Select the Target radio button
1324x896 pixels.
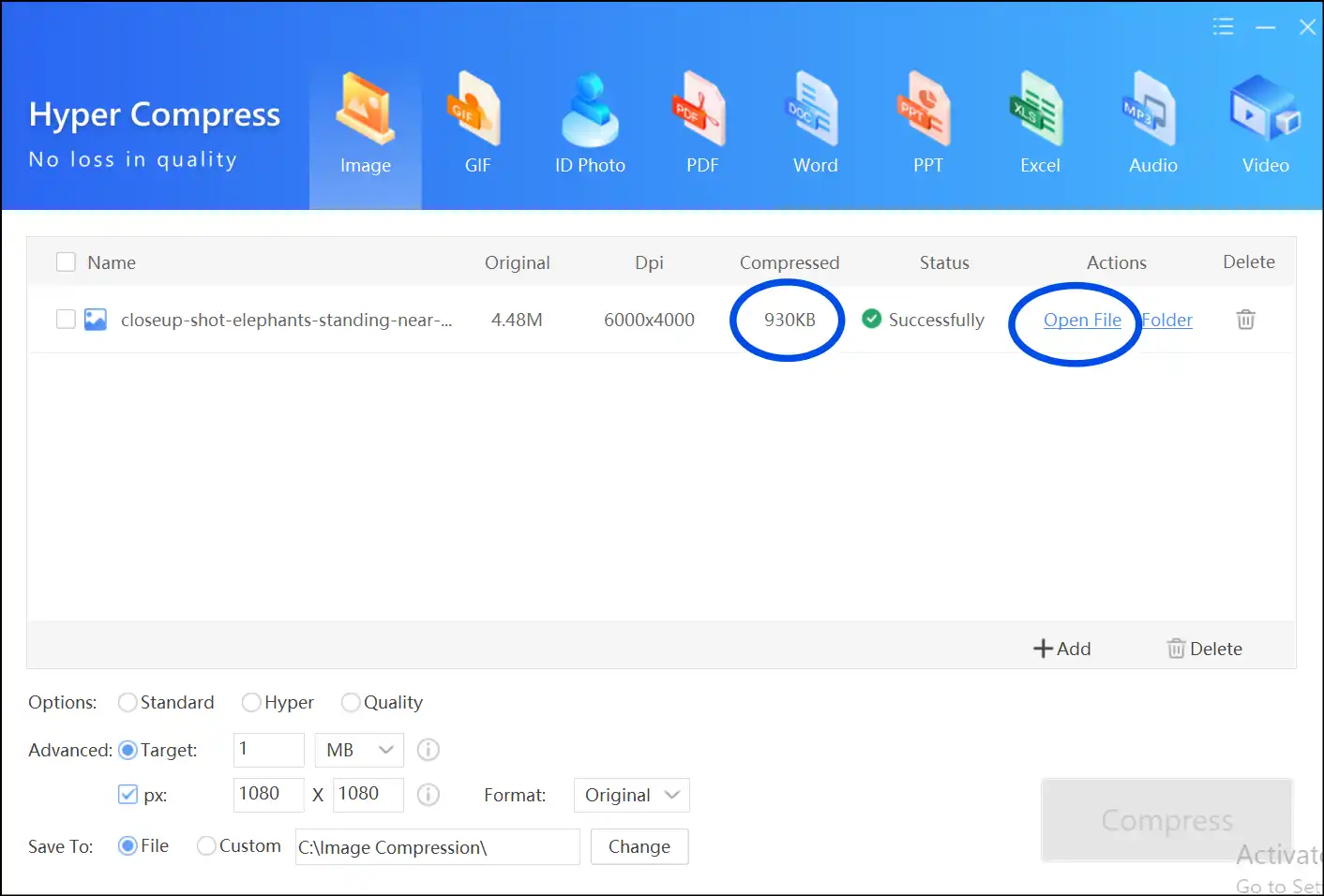click(128, 750)
